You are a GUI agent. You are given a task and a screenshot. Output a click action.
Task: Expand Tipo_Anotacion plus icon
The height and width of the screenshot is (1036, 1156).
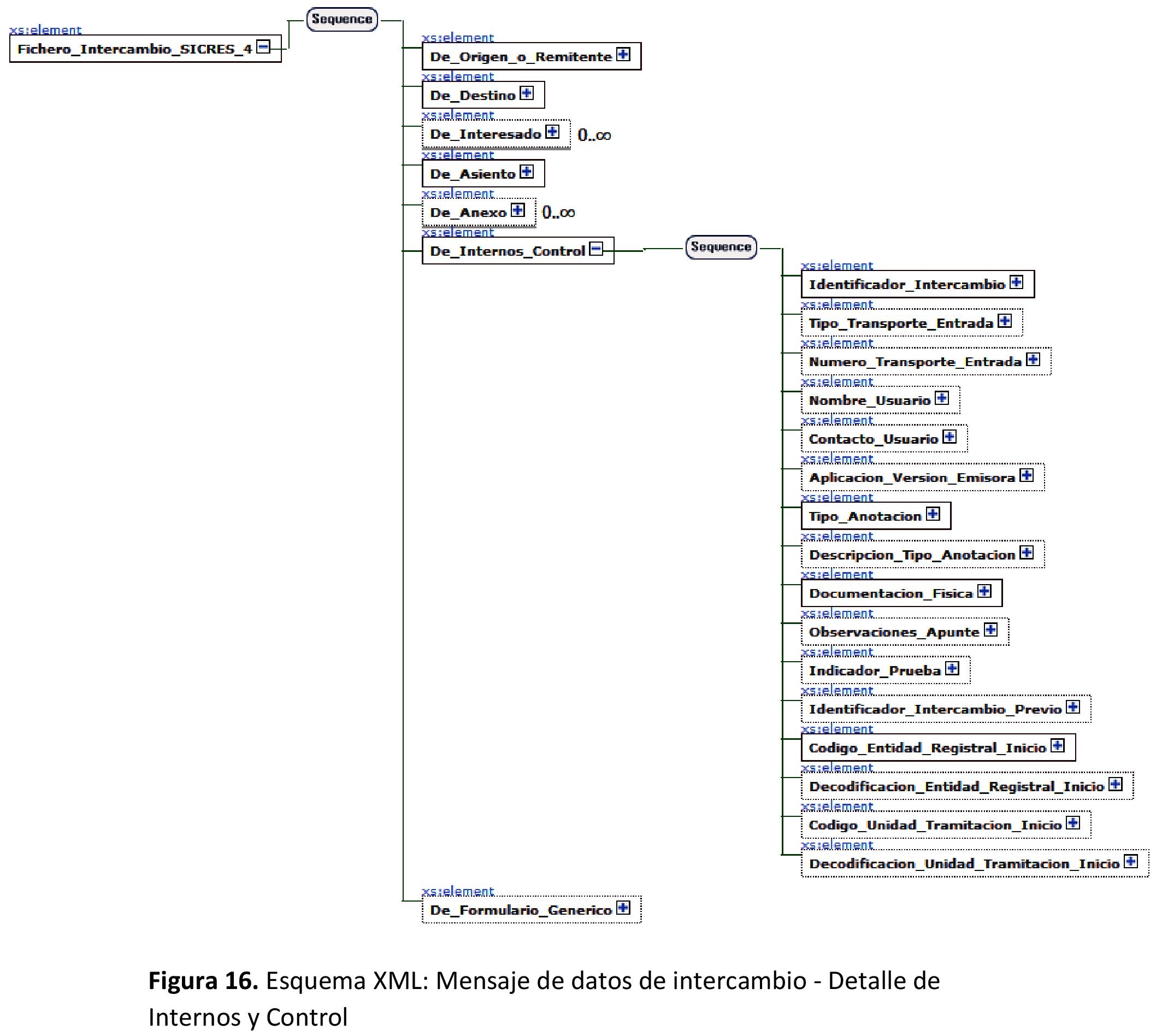pyautogui.click(x=934, y=515)
